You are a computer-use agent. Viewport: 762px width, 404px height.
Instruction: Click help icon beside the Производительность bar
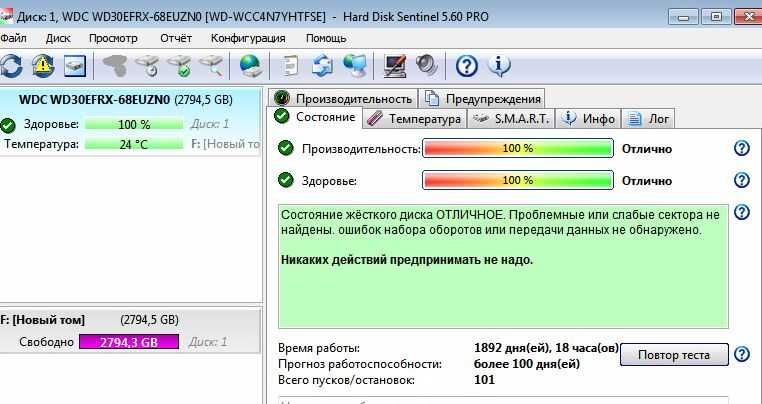pyautogui.click(x=742, y=148)
